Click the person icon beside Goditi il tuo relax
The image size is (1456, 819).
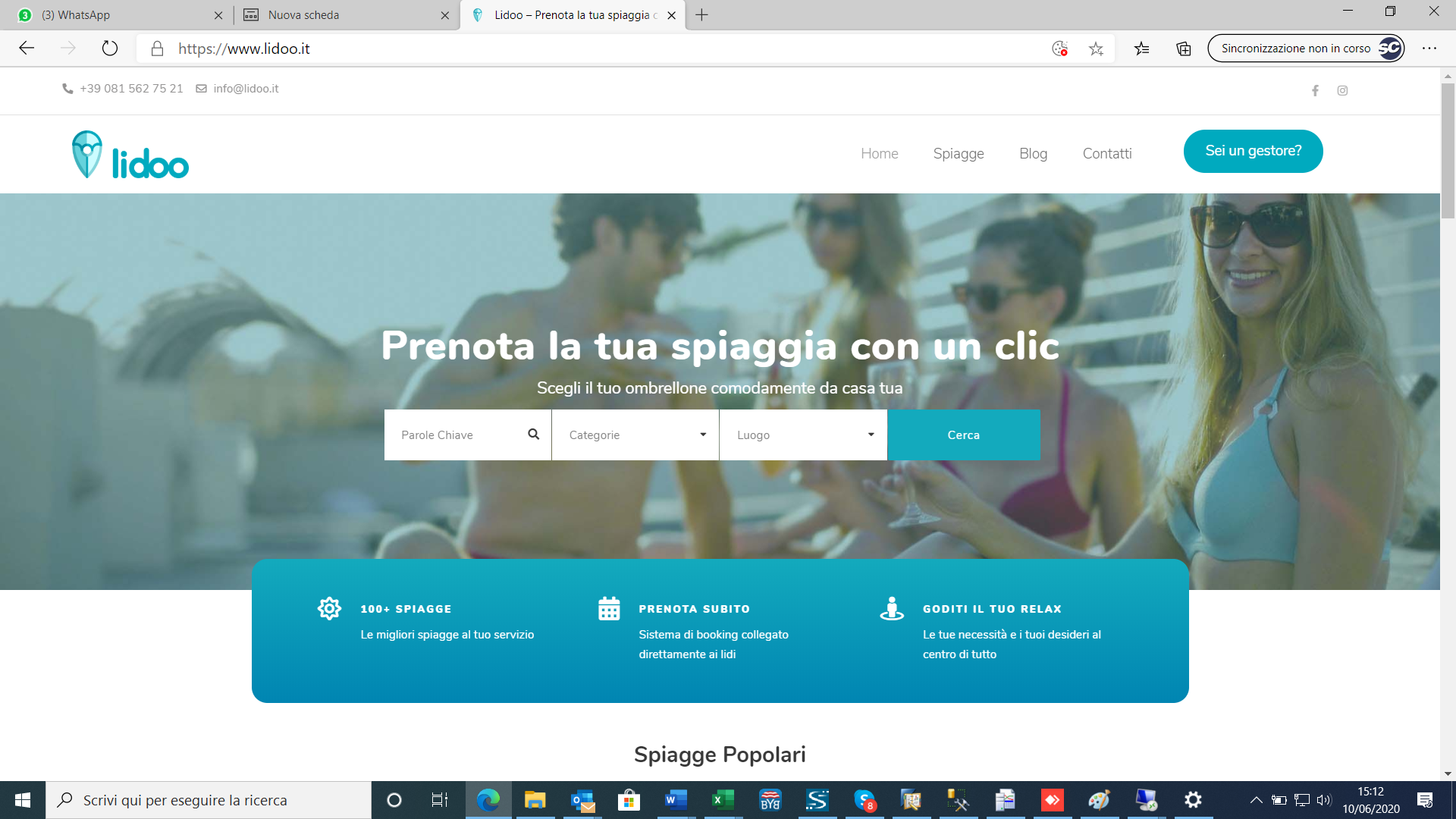(x=892, y=608)
